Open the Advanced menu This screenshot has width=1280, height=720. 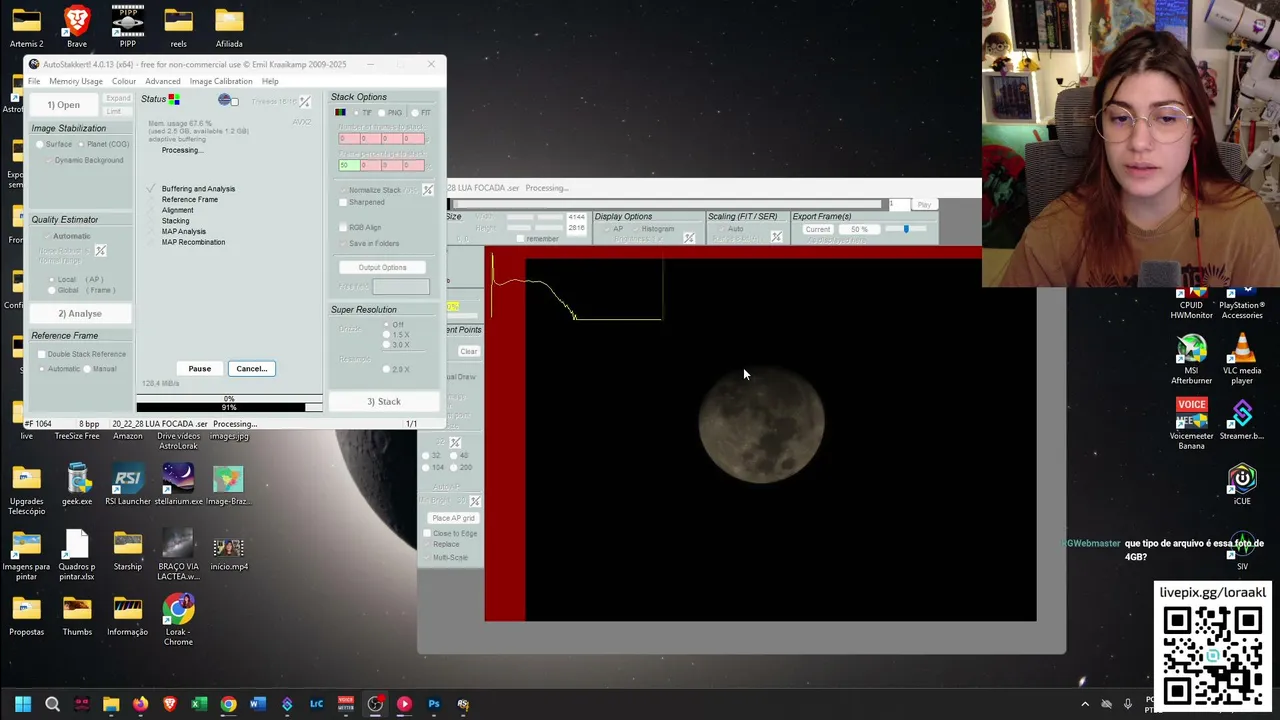(x=163, y=81)
